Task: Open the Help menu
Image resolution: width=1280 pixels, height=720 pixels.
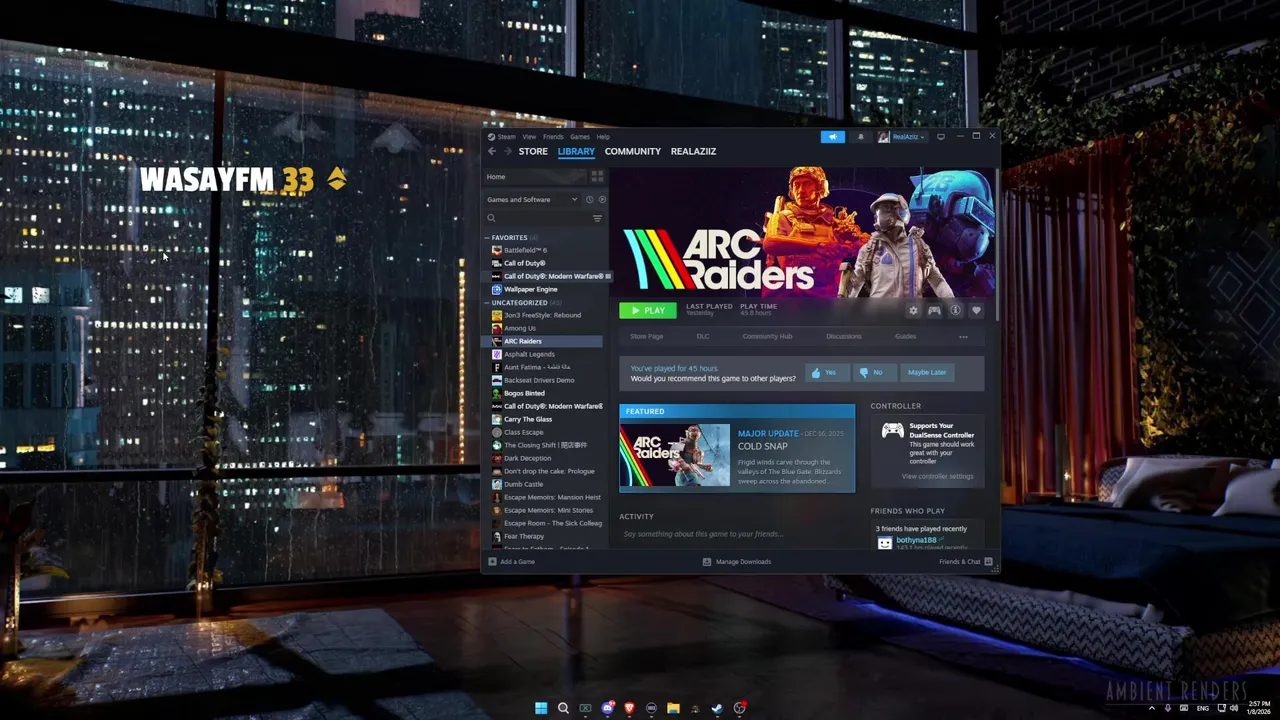Action: (x=603, y=137)
